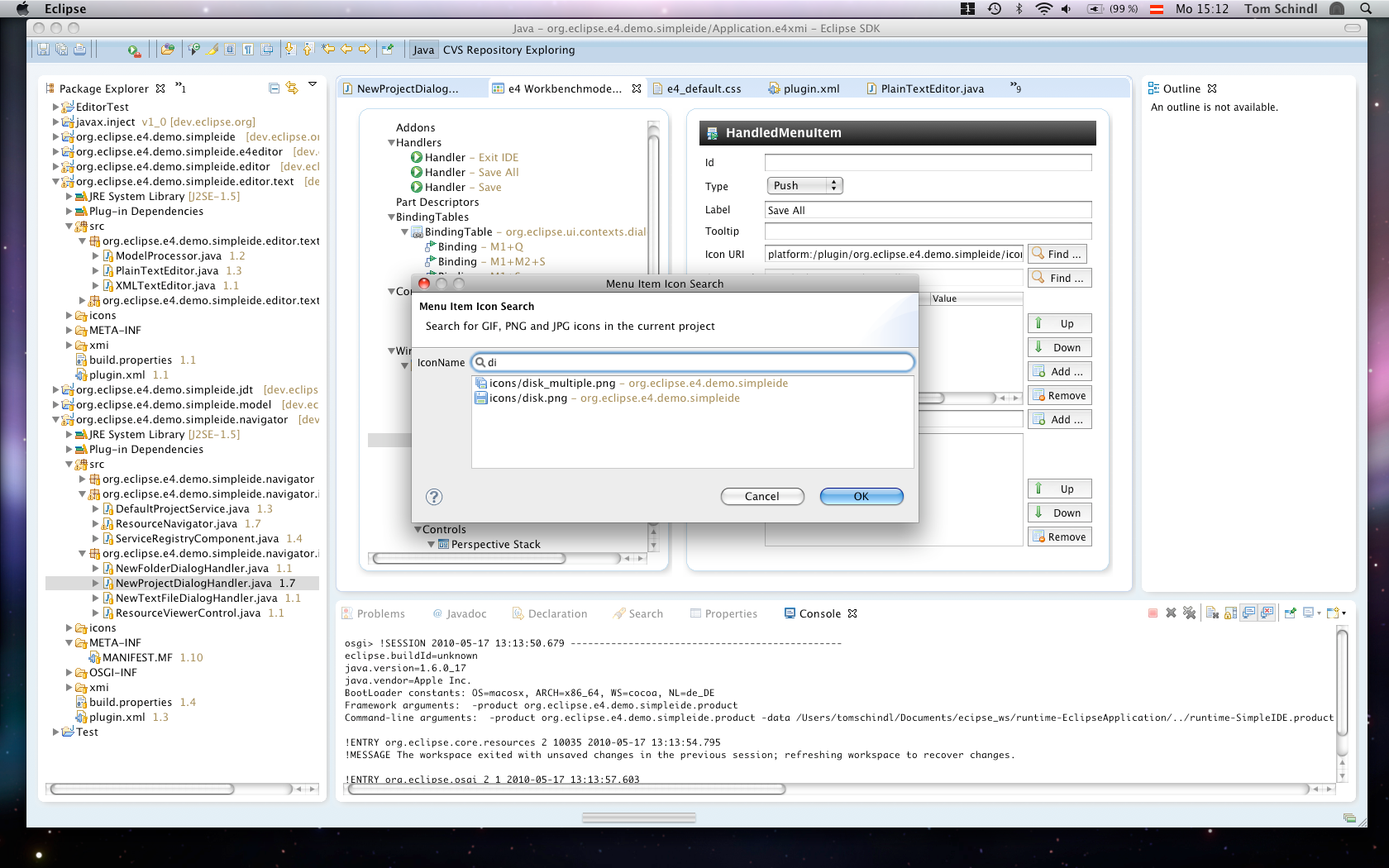Click the red Terminate console icon
This screenshot has width=1389, height=868.
tap(1153, 613)
